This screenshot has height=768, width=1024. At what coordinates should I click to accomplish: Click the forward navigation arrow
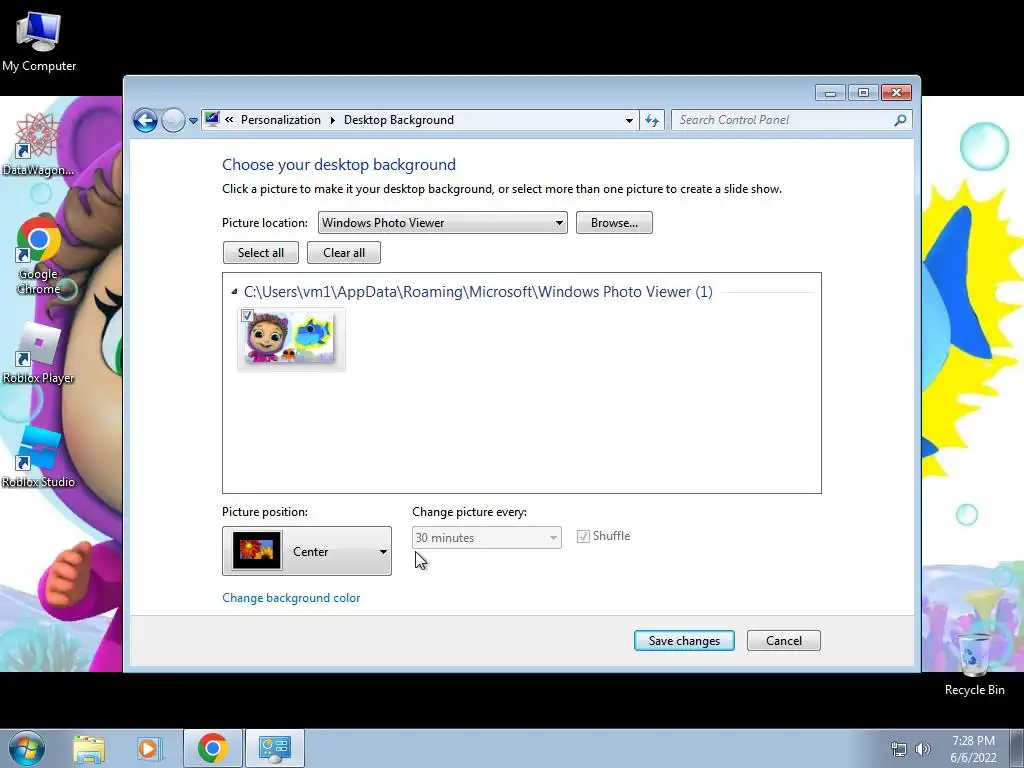[173, 120]
